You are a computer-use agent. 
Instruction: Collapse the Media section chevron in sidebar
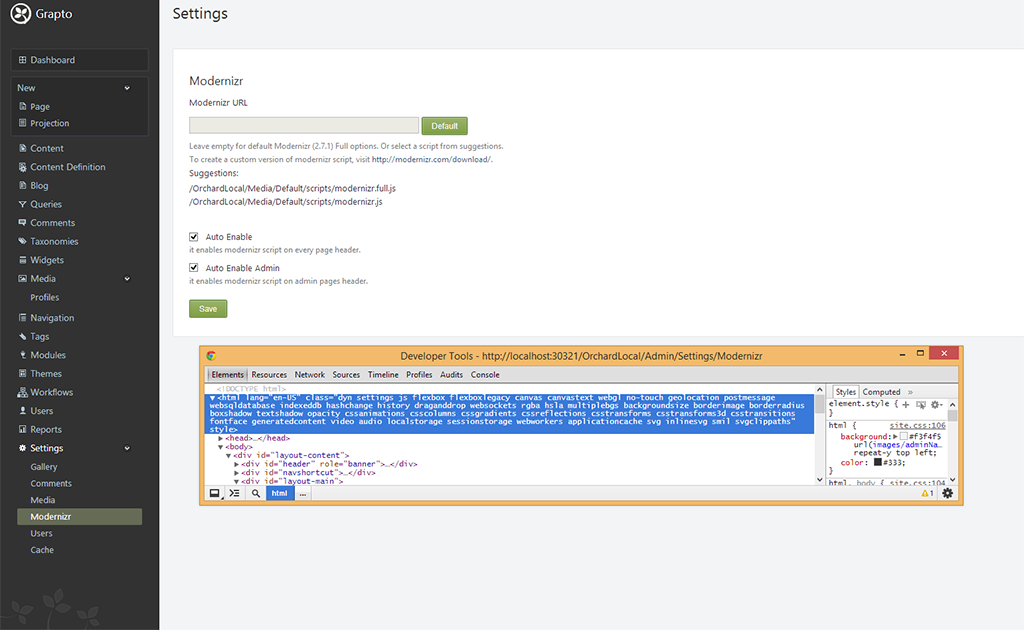[127, 279]
